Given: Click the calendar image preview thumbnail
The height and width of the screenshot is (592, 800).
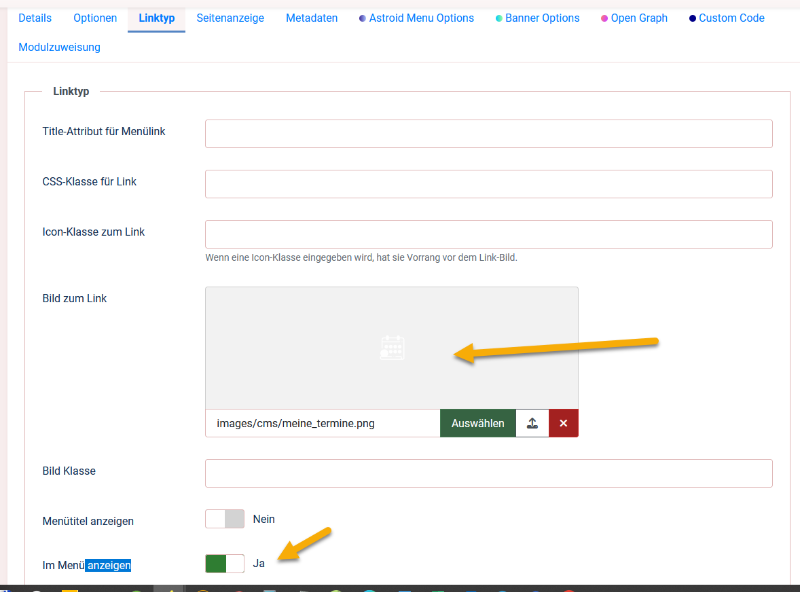Looking at the screenshot, I should click(392, 348).
